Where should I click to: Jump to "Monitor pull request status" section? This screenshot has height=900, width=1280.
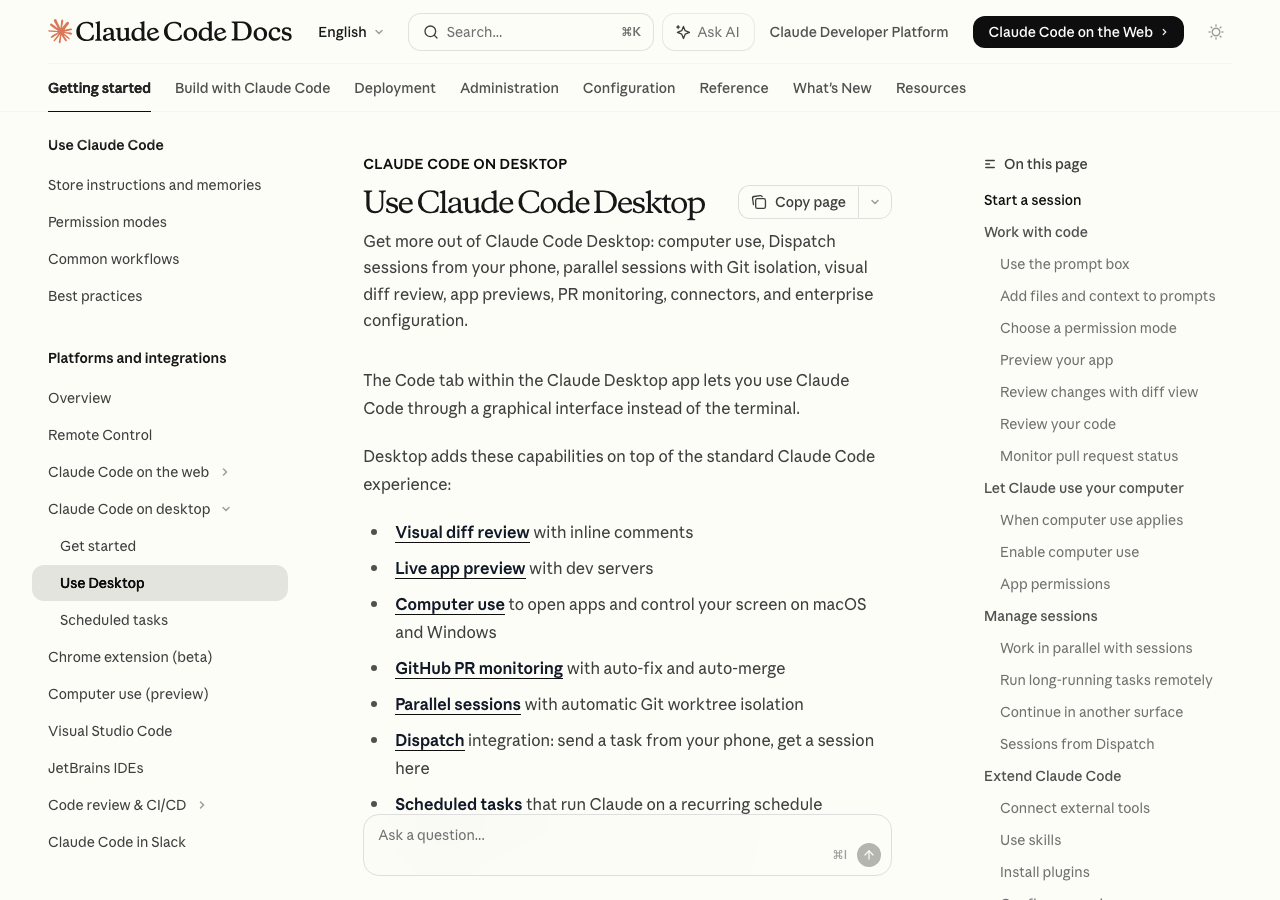[x=1089, y=455]
